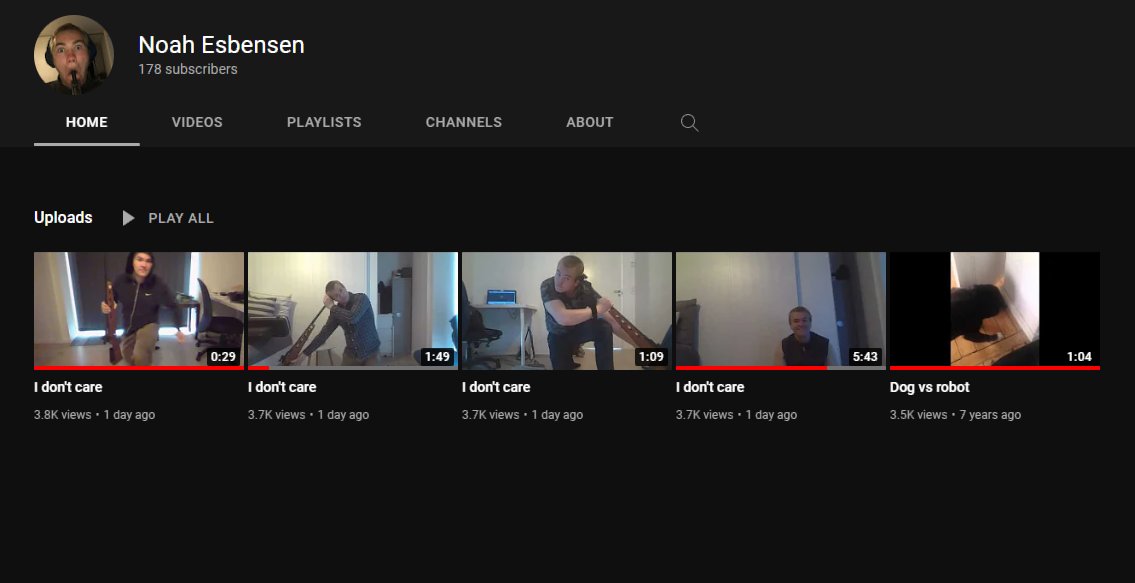Play the 1:49 I don't care thumbnail

coord(353,311)
